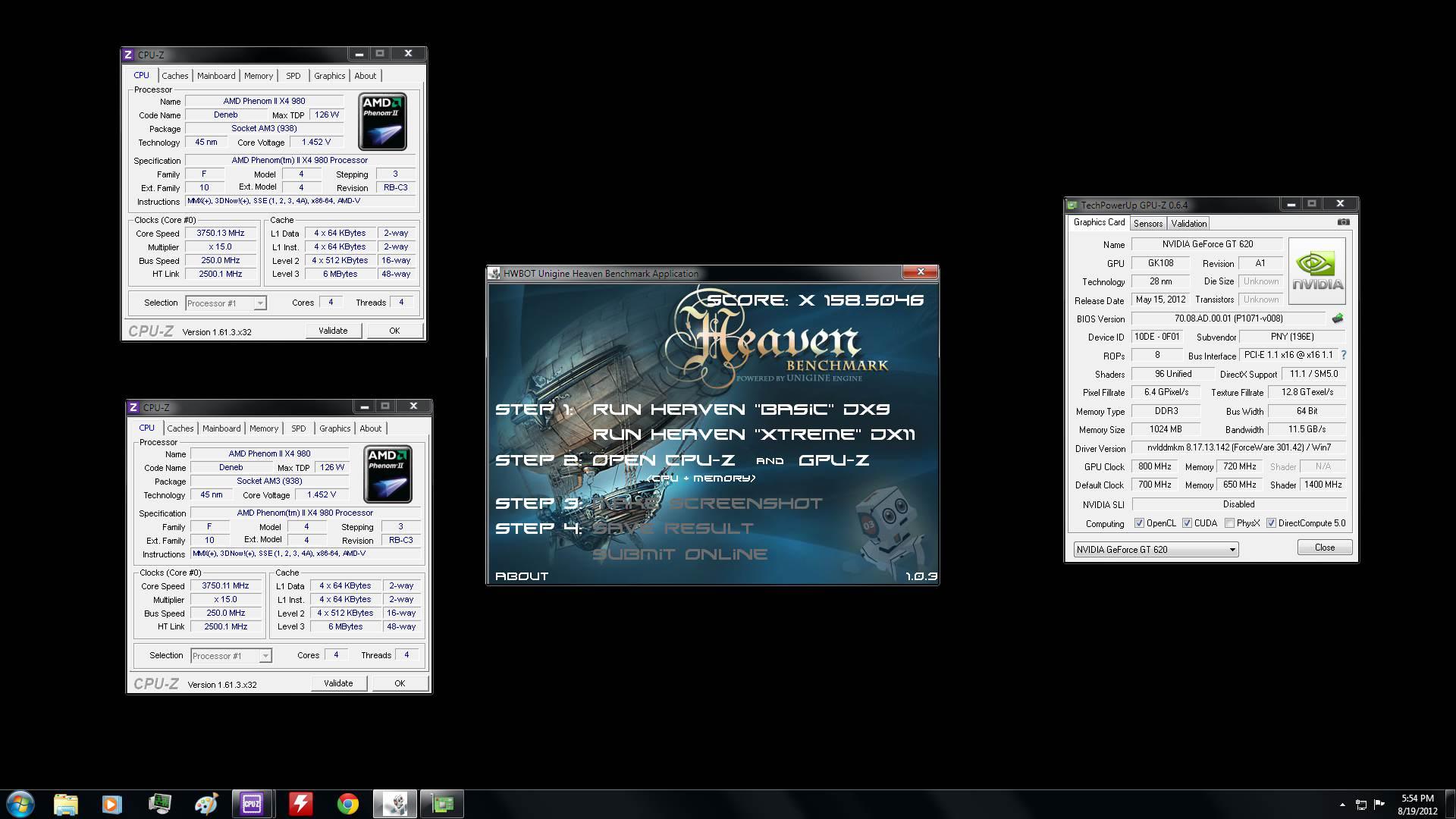The width and height of the screenshot is (1456, 819).
Task: Open Memory tab in lower CPU-Z
Action: pyautogui.click(x=264, y=428)
